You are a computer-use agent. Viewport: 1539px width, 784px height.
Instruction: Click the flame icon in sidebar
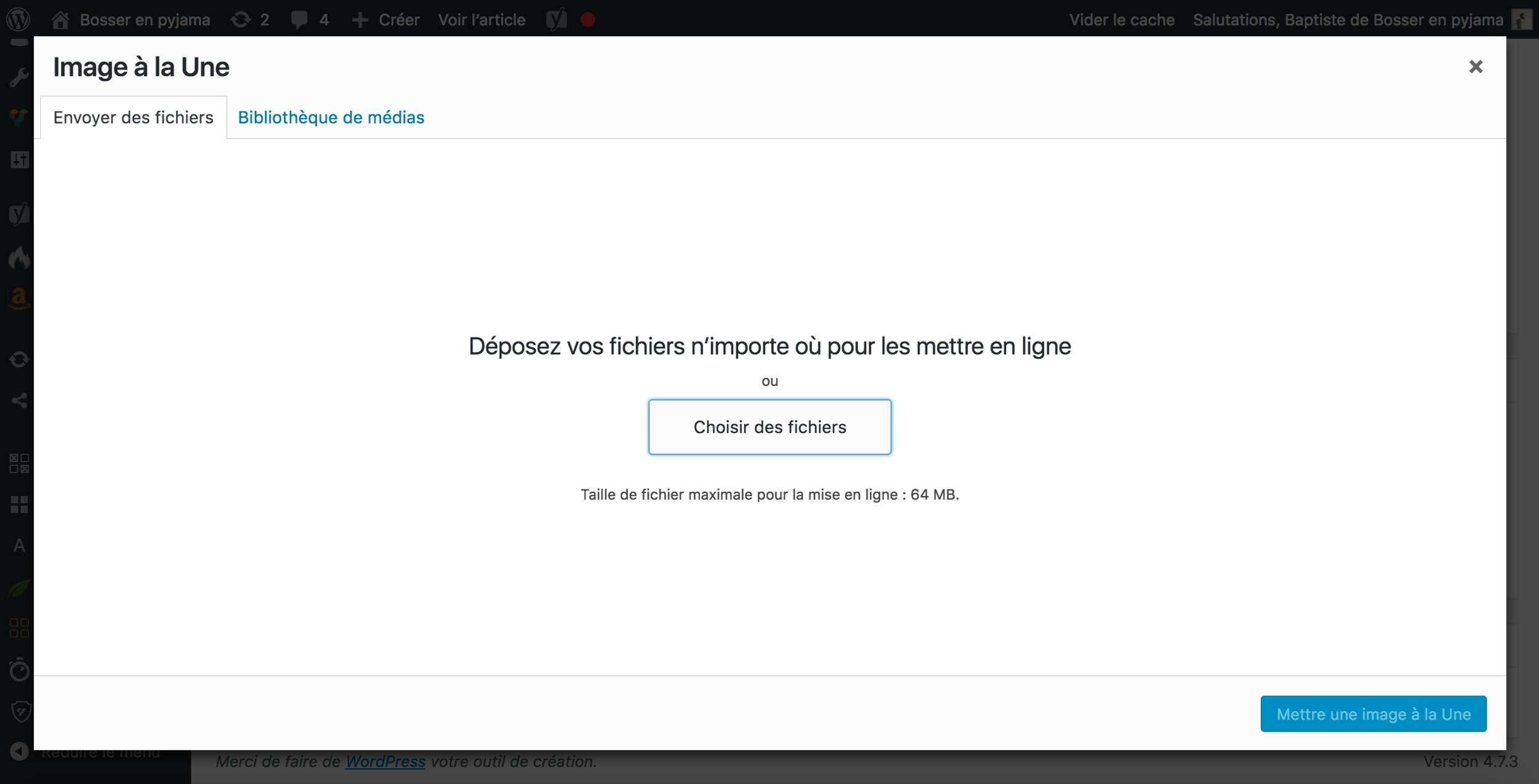click(x=19, y=257)
